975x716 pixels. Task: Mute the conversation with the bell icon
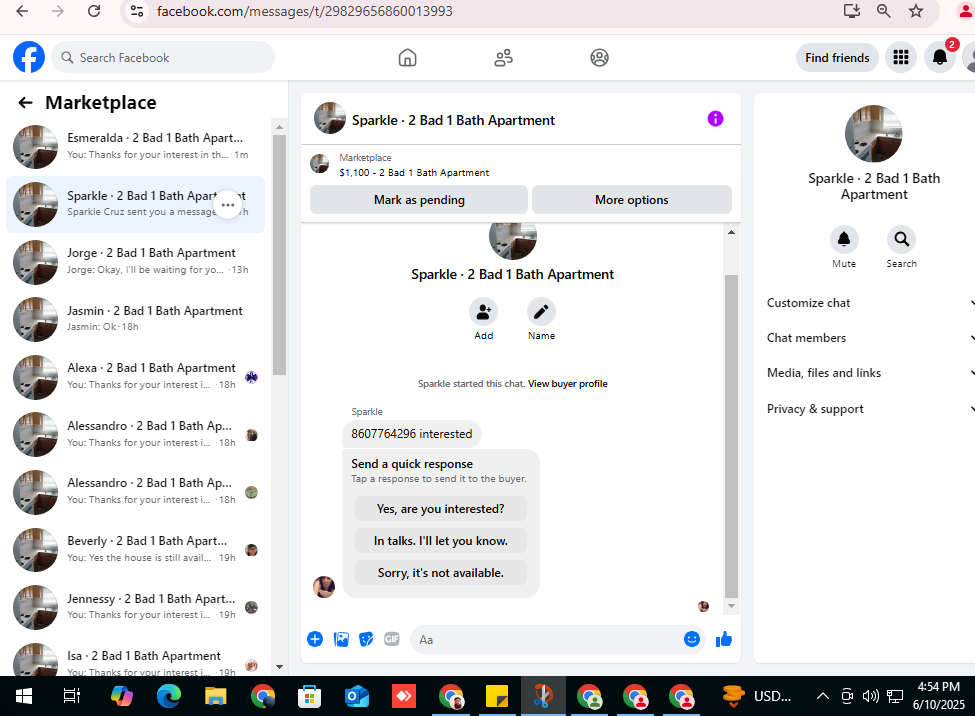tap(844, 239)
